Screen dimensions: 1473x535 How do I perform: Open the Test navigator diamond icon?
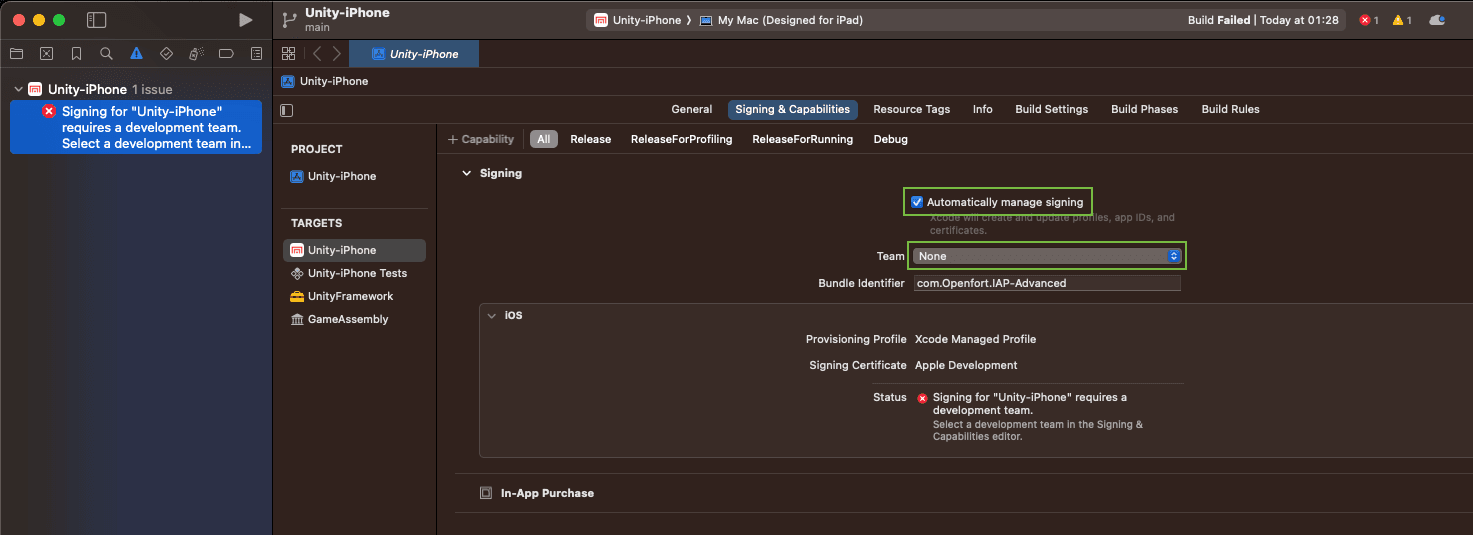[x=166, y=53]
